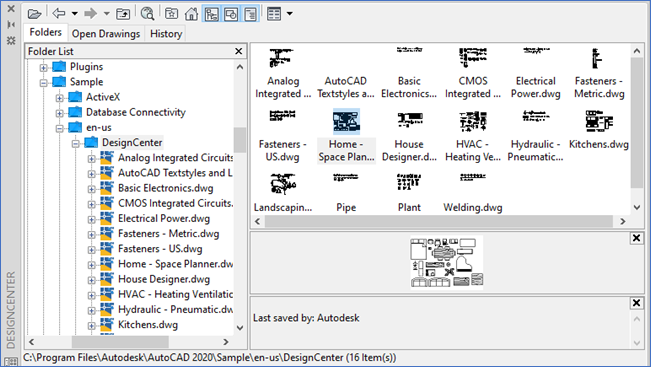The image size is (651, 367).
Task: Toggle the Description pane button
Action: click(250, 14)
